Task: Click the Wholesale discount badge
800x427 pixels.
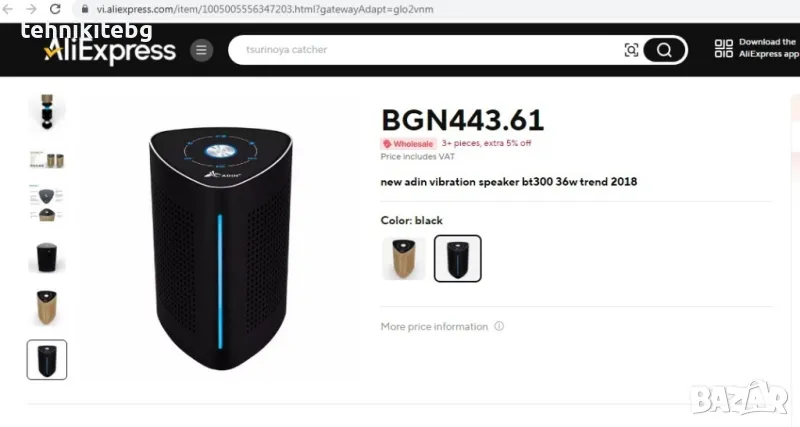Action: [408, 144]
